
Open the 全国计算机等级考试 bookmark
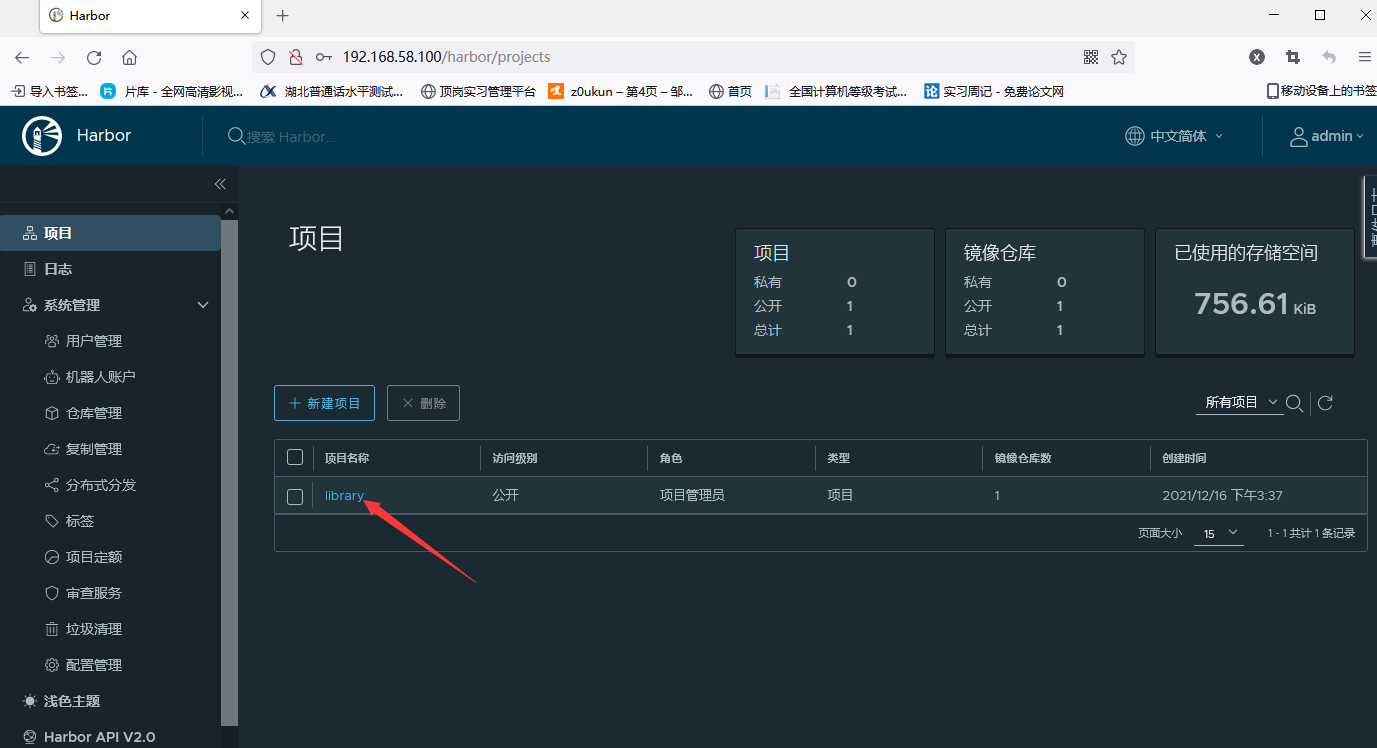836,91
